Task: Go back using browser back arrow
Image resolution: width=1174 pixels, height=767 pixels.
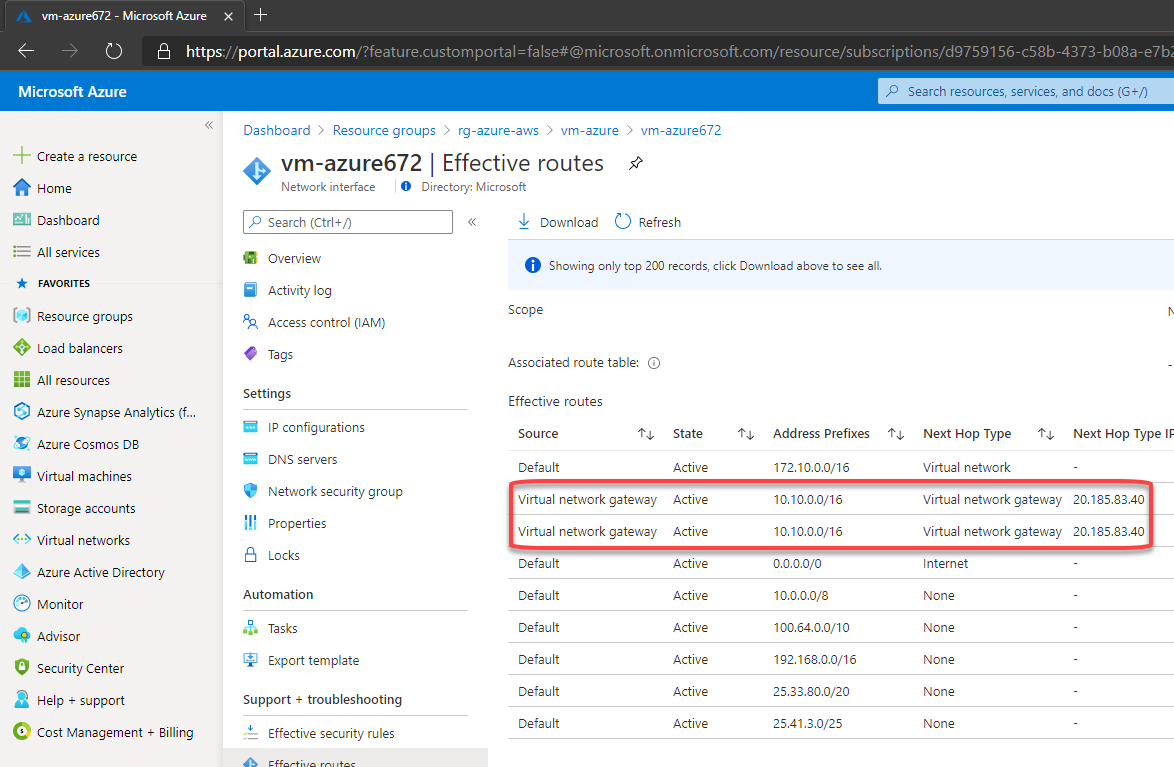Action: point(26,51)
